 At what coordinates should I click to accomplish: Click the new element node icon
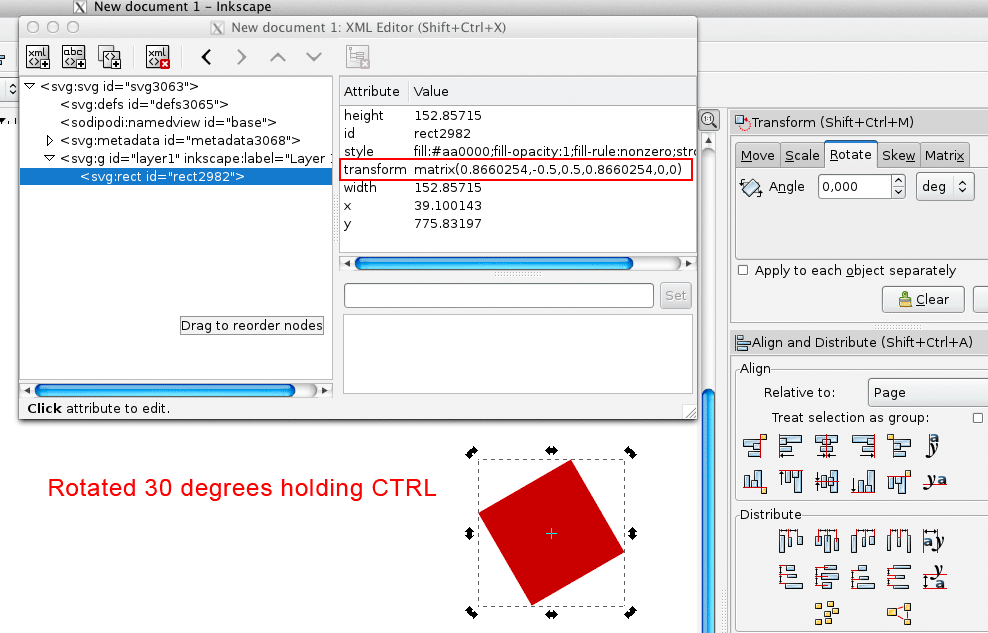click(x=38, y=56)
